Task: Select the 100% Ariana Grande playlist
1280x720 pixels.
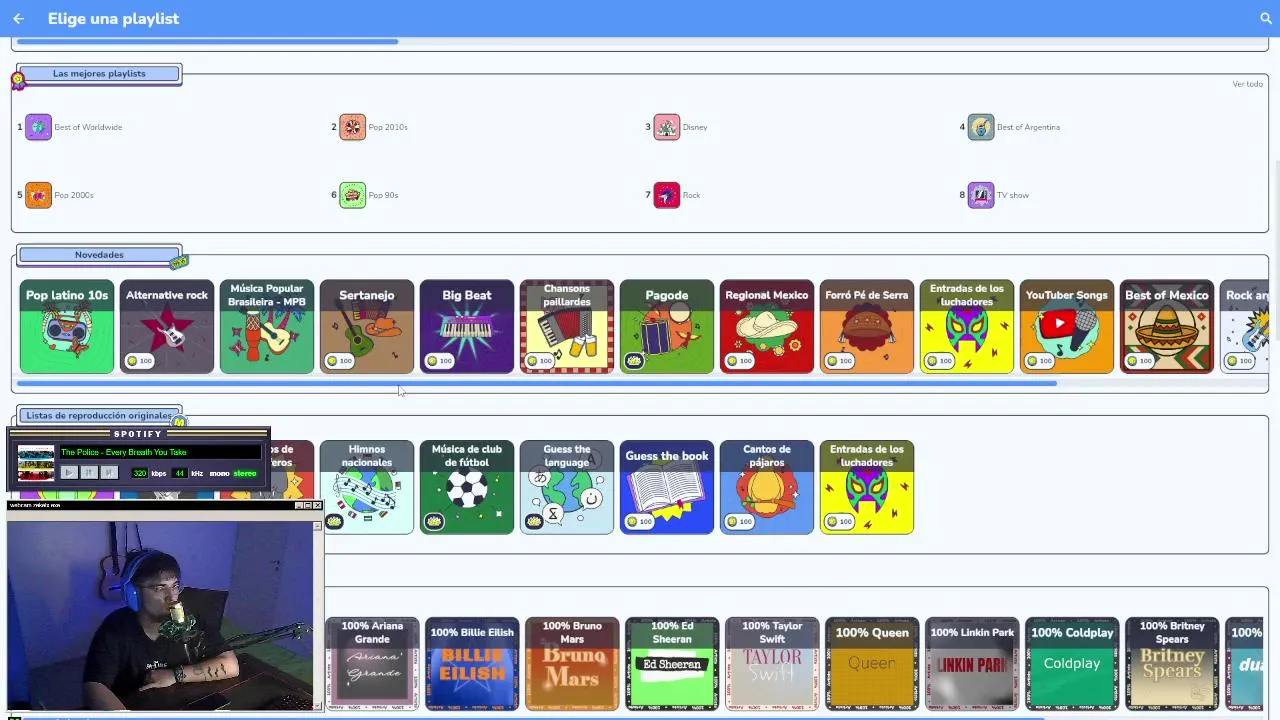Action: pos(372,664)
